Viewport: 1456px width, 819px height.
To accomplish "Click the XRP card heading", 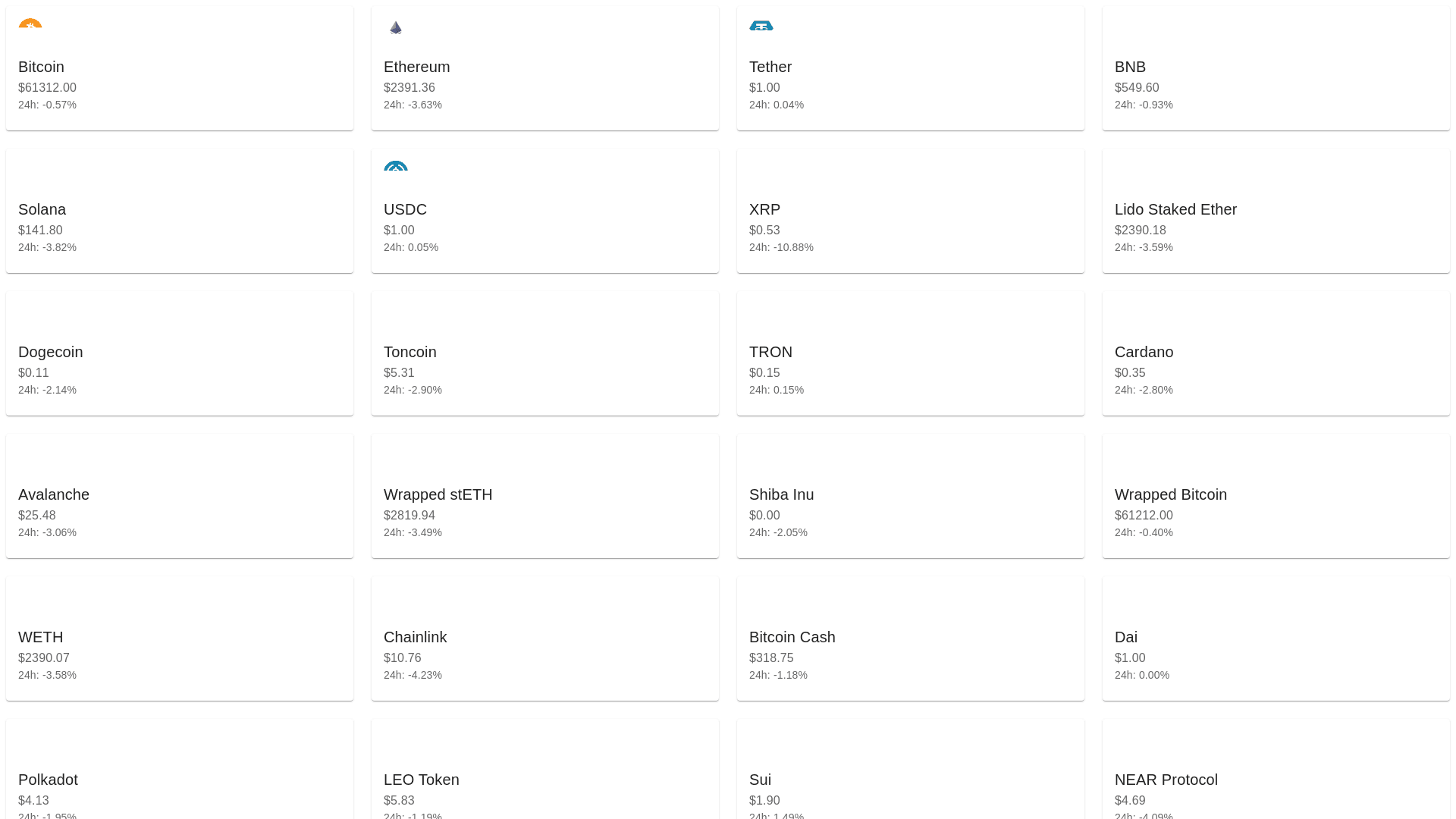I will pyautogui.click(x=764, y=209).
